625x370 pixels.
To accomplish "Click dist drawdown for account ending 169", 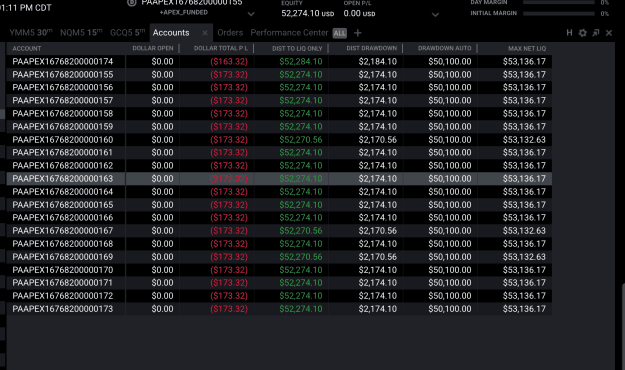I will [377, 257].
